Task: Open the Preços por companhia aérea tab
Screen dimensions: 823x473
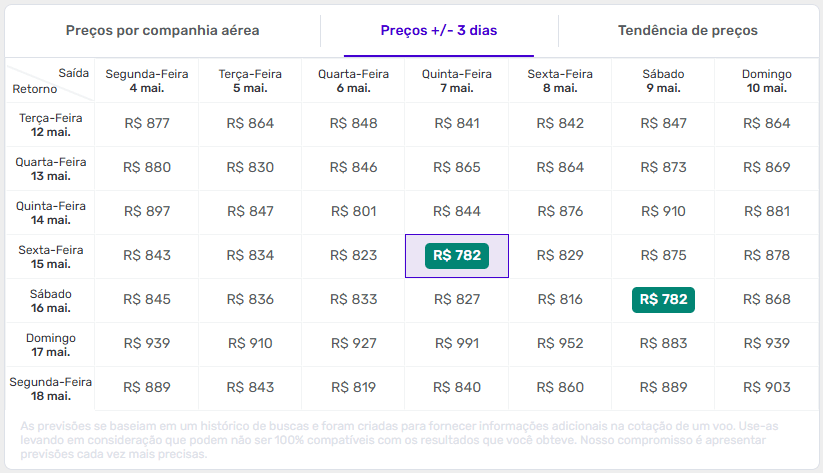Action: (162, 30)
